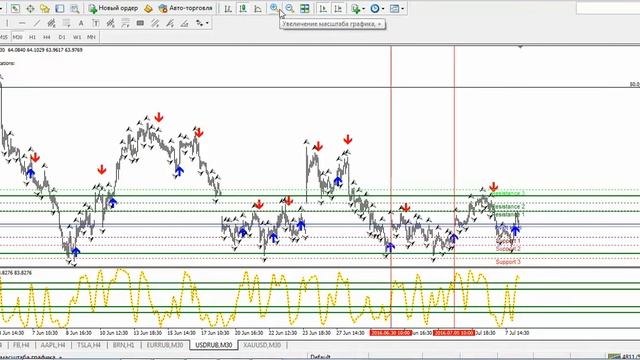Click the chart Templates icon
Viewport: 640px width, 360px height.
pyautogui.click(x=394, y=8)
